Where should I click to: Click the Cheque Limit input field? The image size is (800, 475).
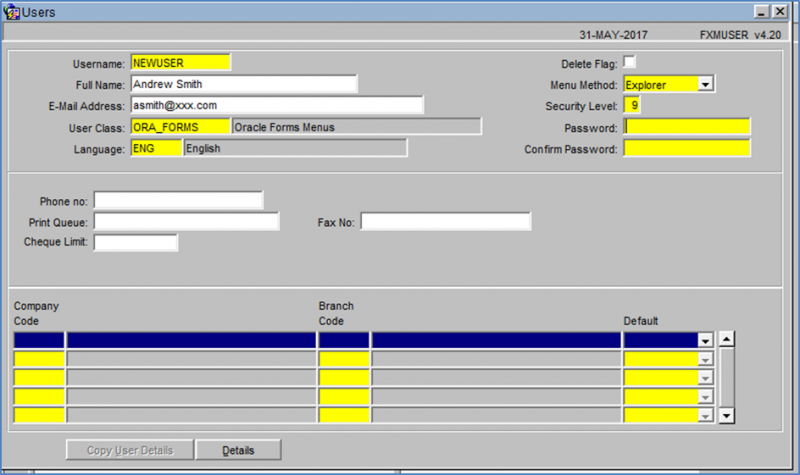[136, 242]
